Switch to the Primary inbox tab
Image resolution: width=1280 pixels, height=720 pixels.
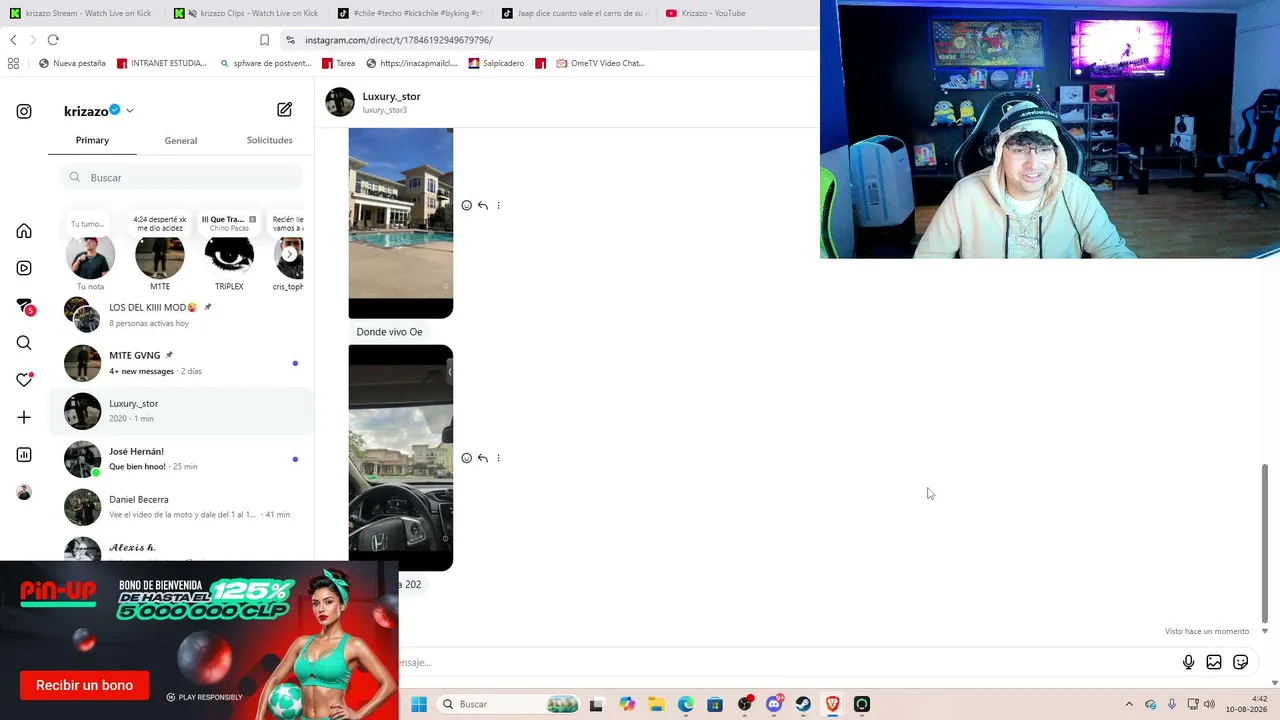click(92, 140)
